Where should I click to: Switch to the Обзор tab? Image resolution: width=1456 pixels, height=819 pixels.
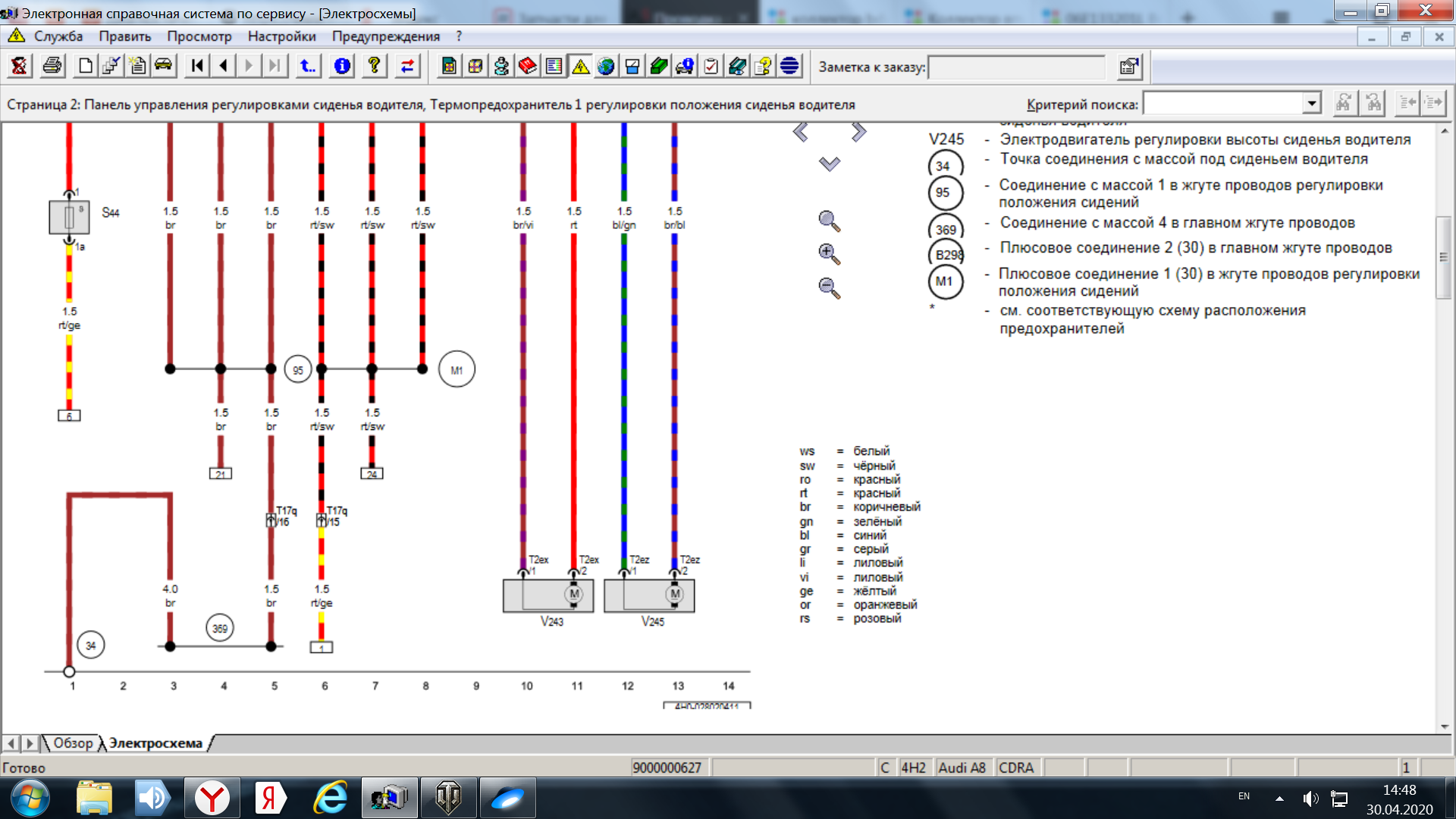[x=73, y=743]
